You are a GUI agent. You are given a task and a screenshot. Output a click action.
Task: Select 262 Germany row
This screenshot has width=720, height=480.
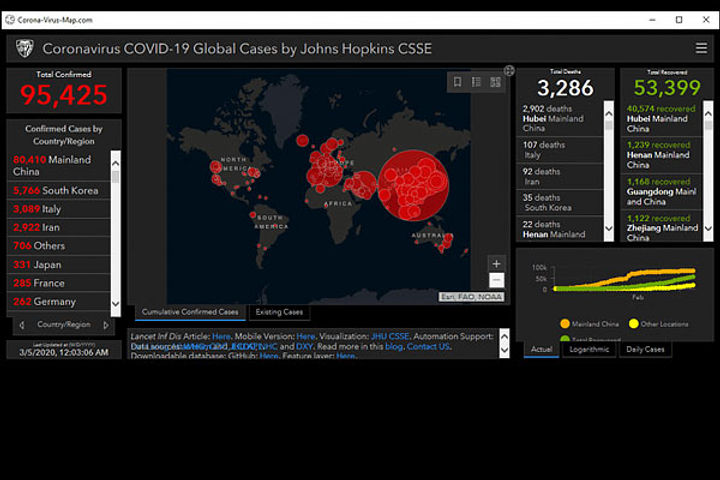tap(59, 302)
